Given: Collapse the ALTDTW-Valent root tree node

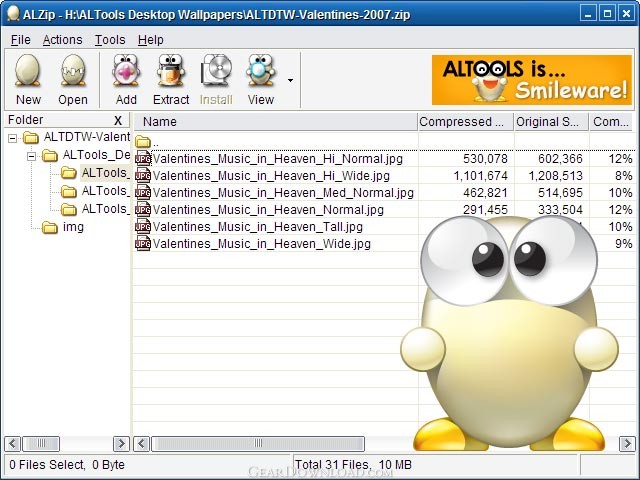Looking at the screenshot, I should 12,138.
